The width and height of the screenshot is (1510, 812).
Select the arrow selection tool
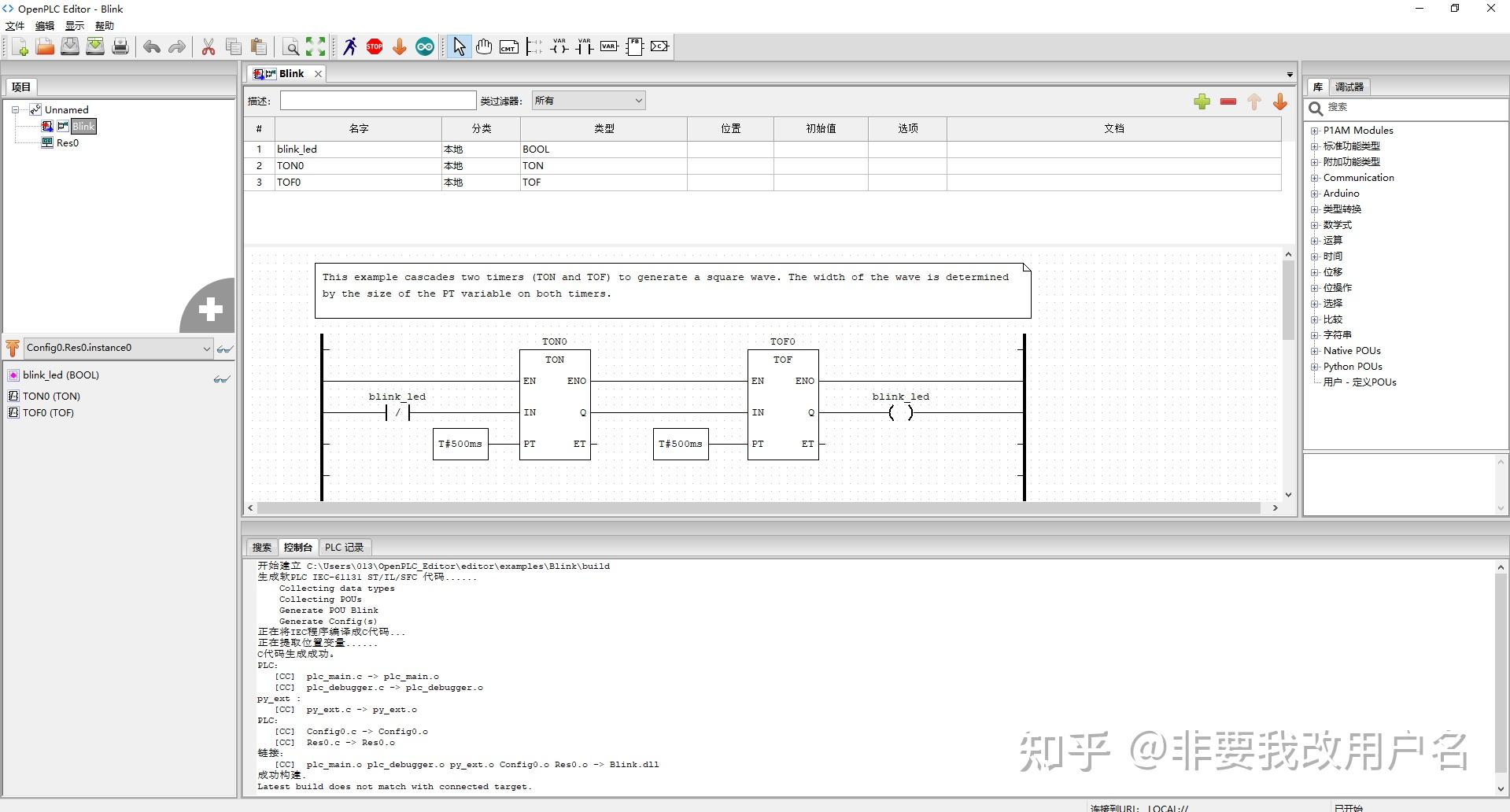459,46
